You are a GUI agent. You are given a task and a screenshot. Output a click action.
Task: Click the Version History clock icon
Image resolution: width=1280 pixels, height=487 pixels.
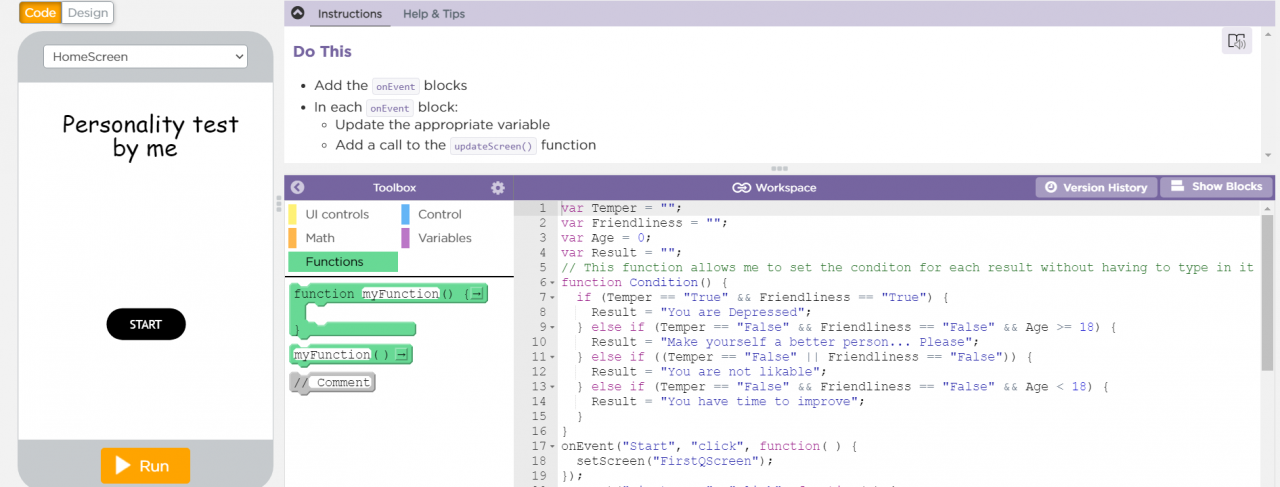pos(1051,187)
